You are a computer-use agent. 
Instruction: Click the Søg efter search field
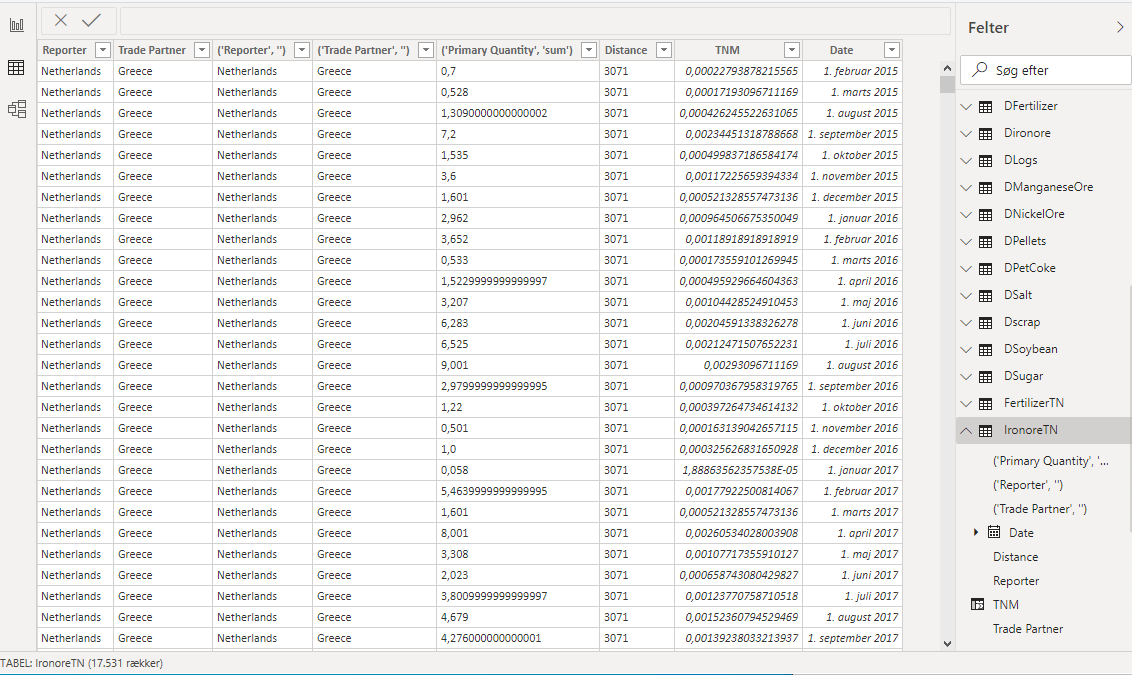tap(1046, 70)
